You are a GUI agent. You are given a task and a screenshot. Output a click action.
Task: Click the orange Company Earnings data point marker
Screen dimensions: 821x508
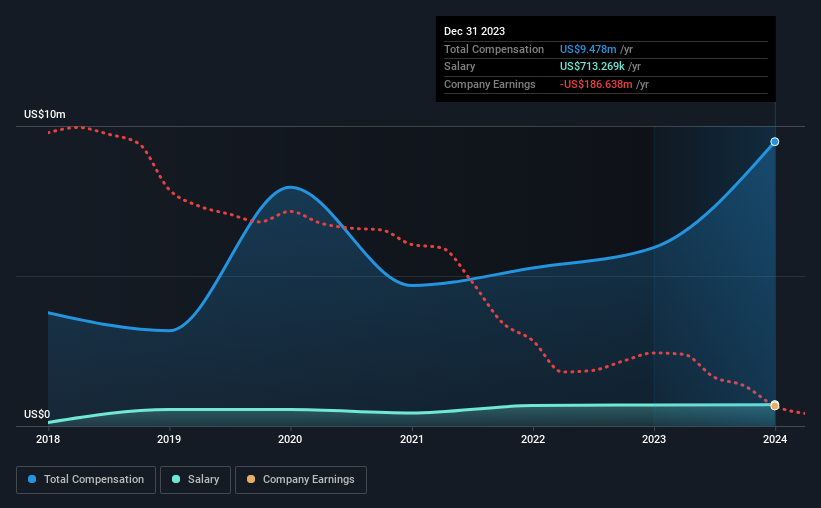774,405
